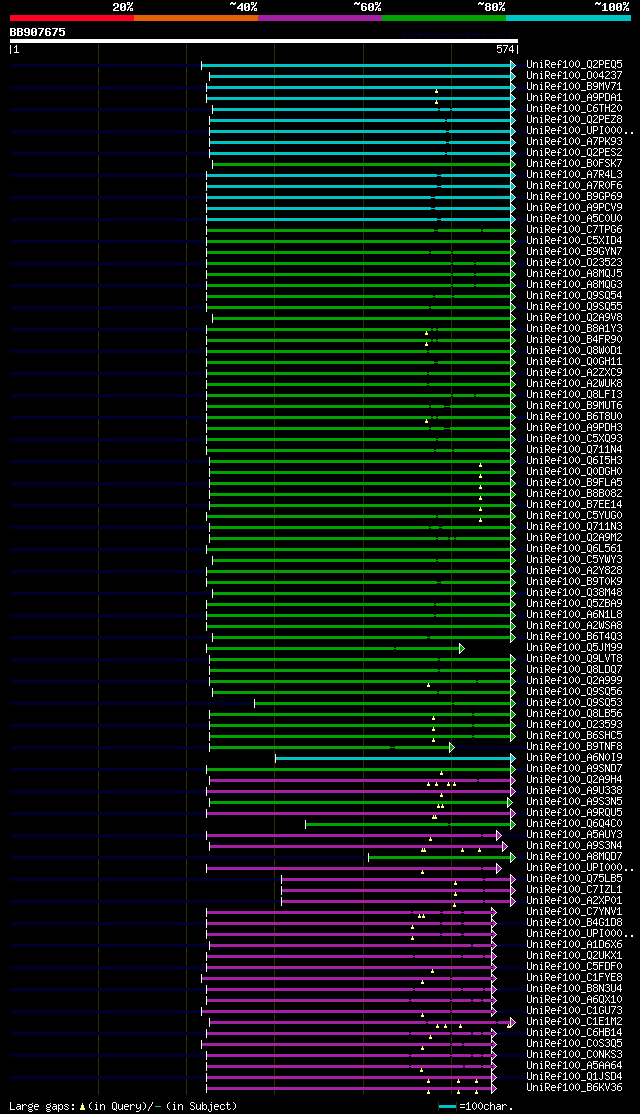The width and height of the screenshot is (640, 1114).
Task: Click the cyan =100char. scale legend bar
Action: click(447, 1106)
